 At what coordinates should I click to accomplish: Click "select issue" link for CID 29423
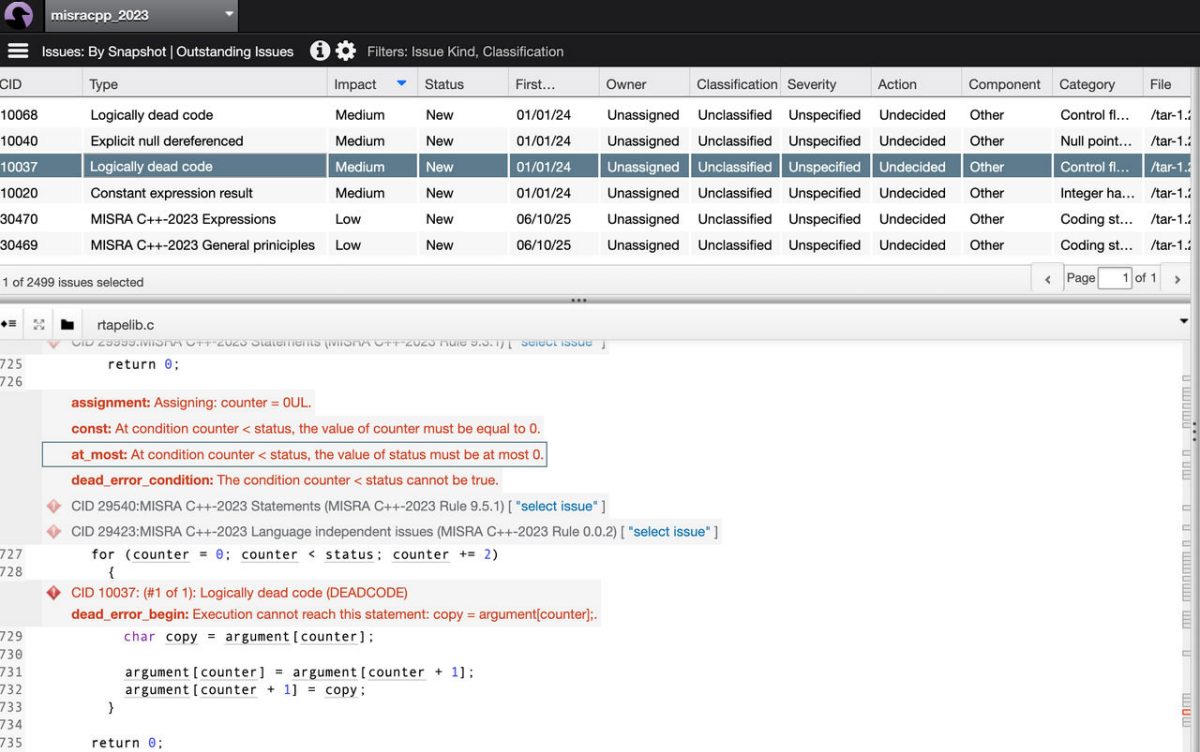click(x=669, y=532)
